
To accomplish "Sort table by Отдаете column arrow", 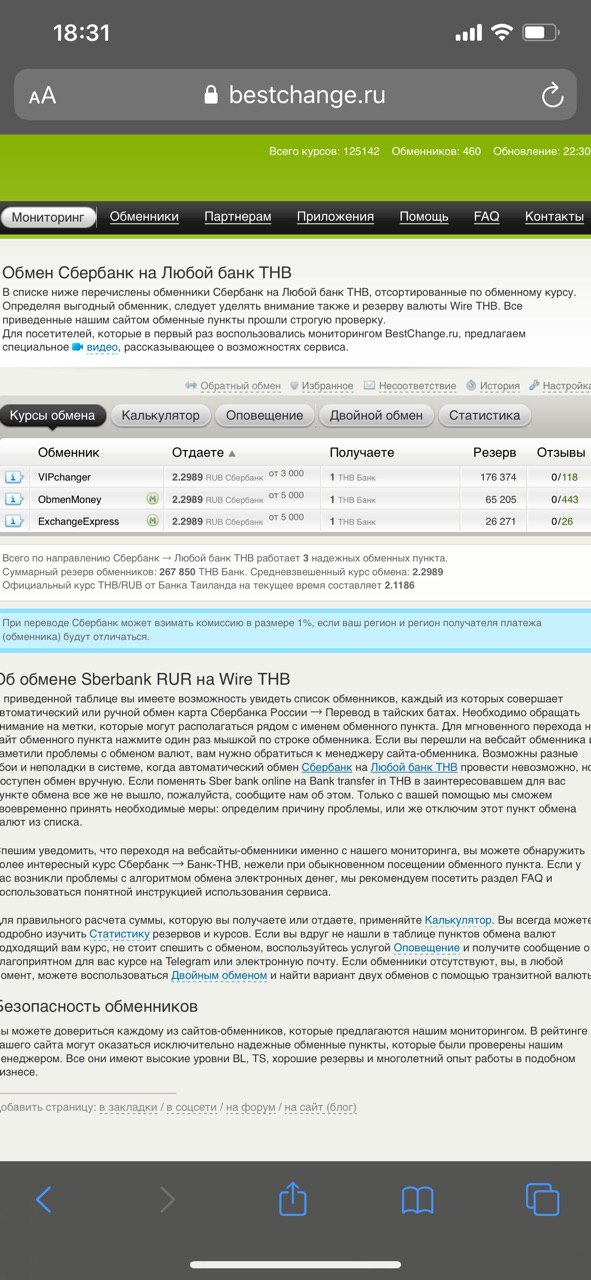I will [x=232, y=453].
